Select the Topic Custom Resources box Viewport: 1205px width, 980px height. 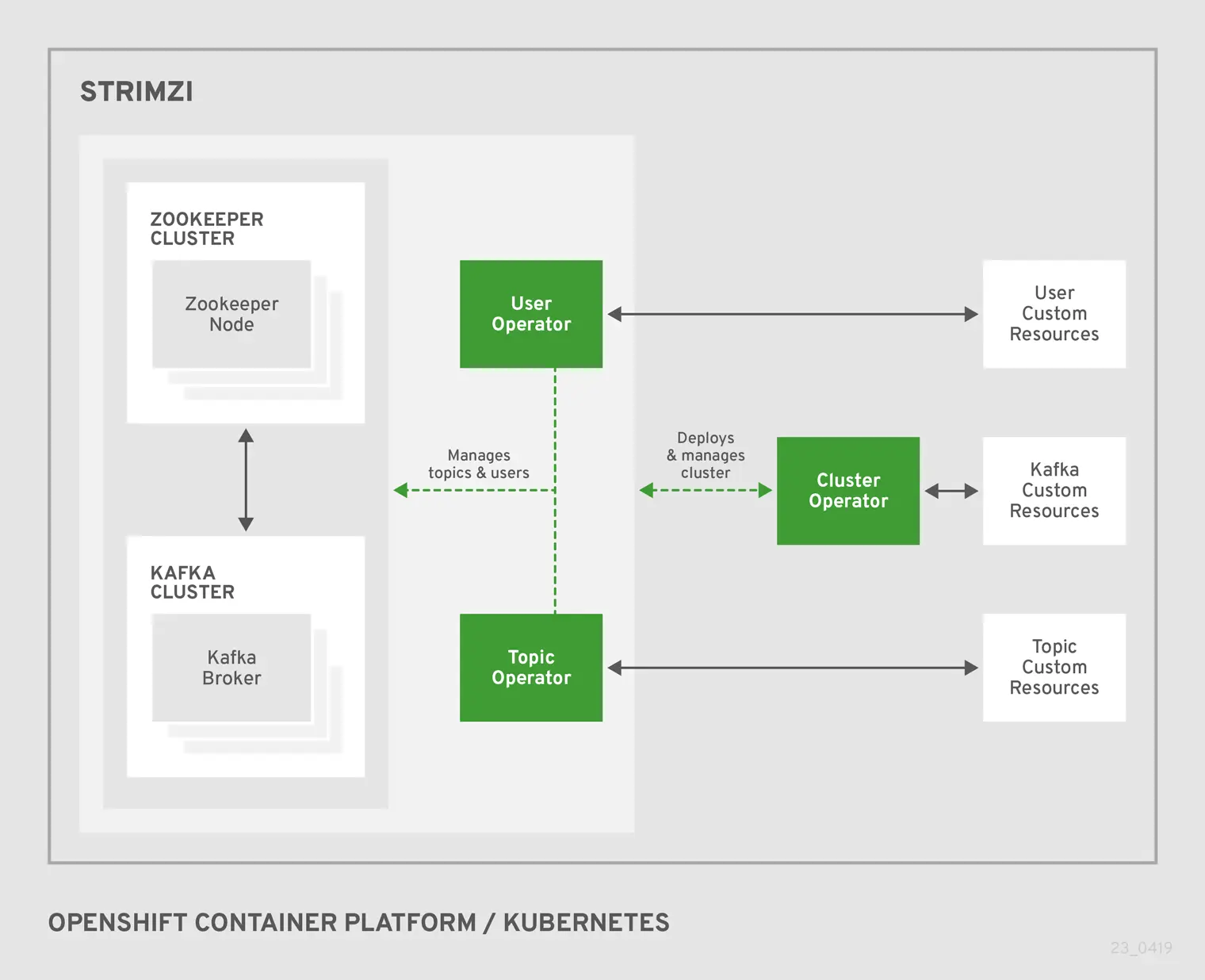(x=1054, y=668)
